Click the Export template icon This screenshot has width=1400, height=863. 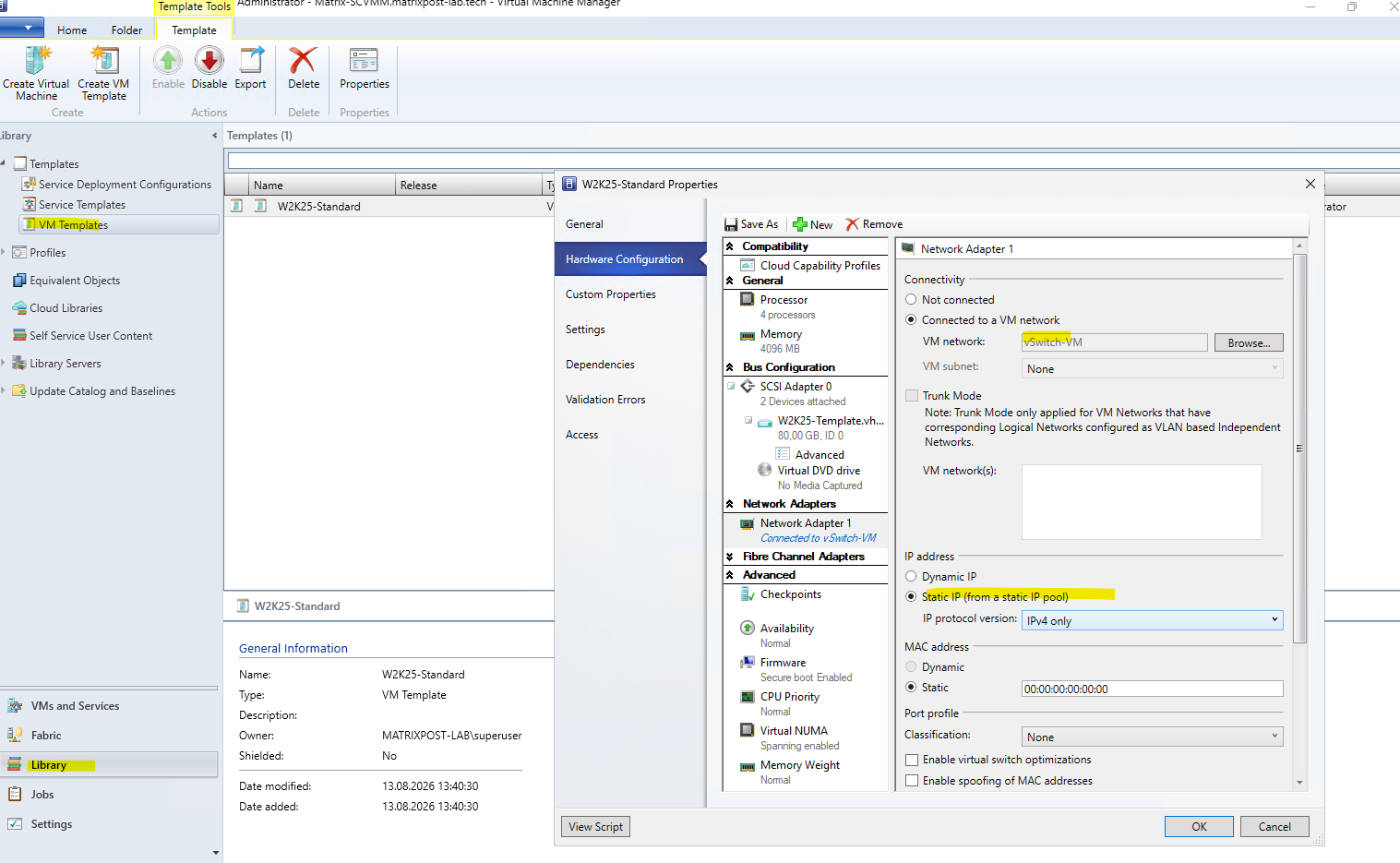pyautogui.click(x=251, y=60)
